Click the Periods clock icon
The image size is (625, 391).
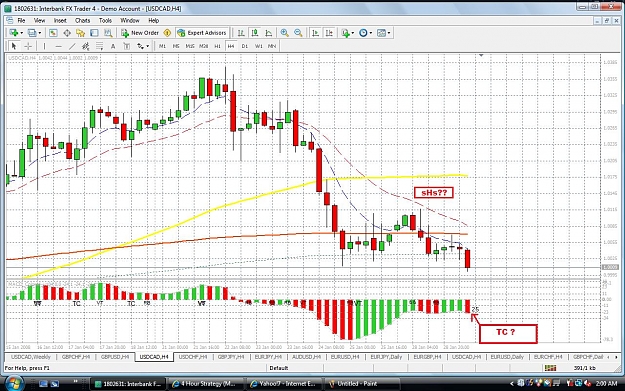tap(363, 33)
